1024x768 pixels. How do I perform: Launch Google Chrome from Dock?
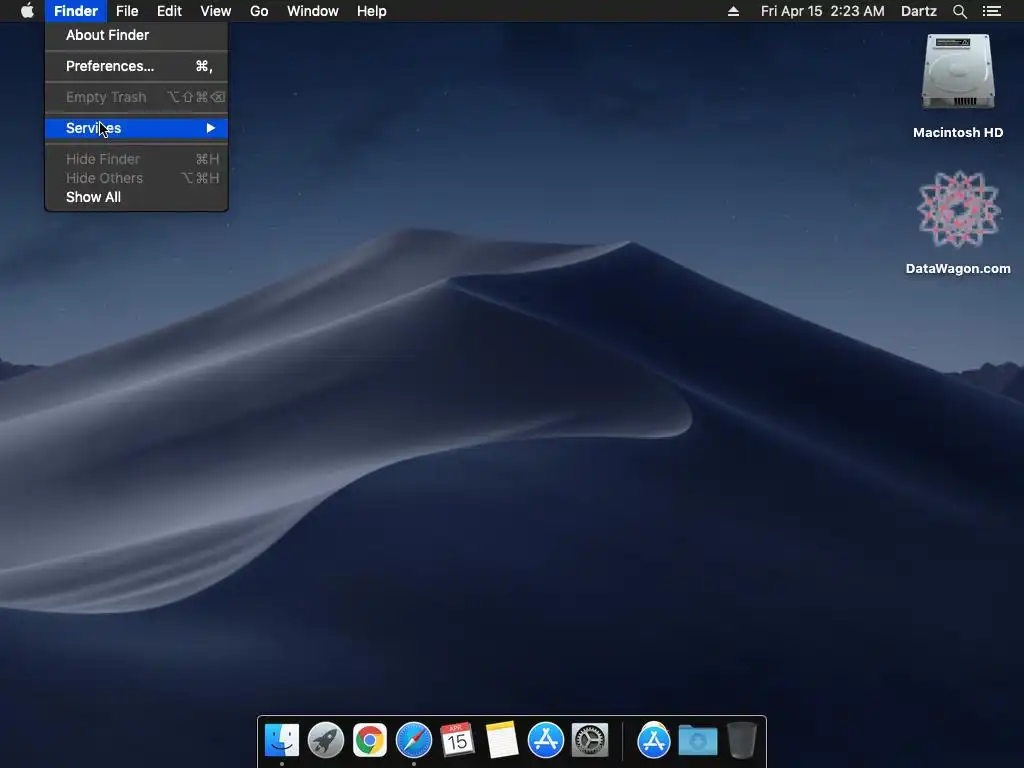pyautogui.click(x=370, y=740)
